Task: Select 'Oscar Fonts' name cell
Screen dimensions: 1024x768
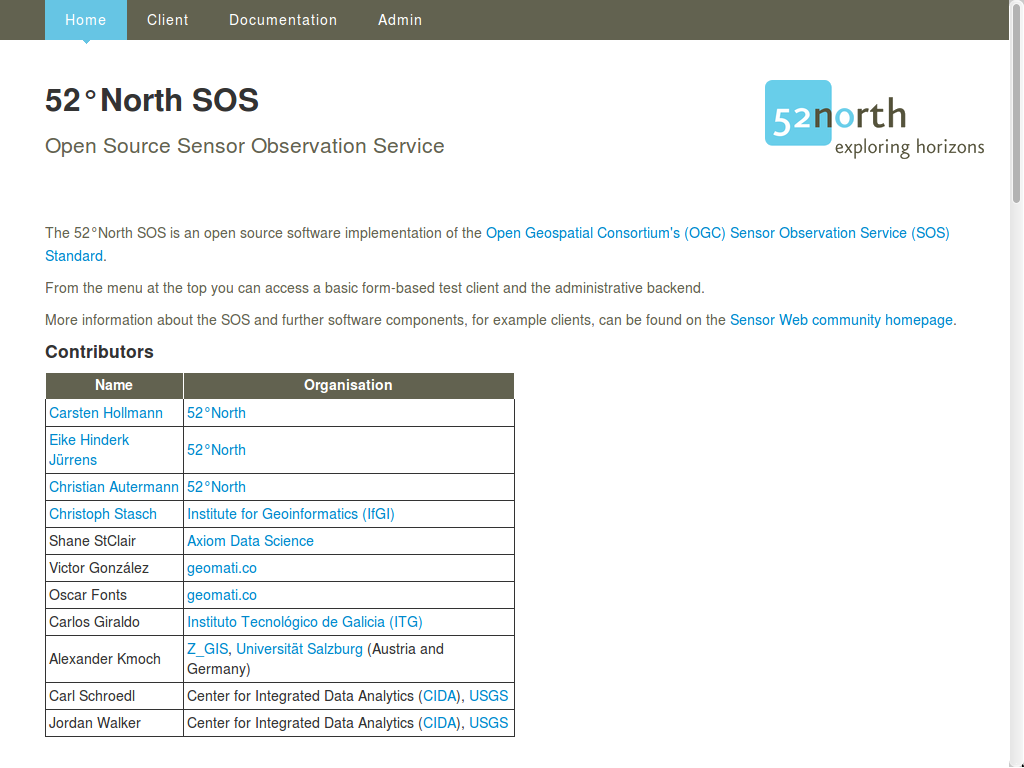Action: click(114, 595)
